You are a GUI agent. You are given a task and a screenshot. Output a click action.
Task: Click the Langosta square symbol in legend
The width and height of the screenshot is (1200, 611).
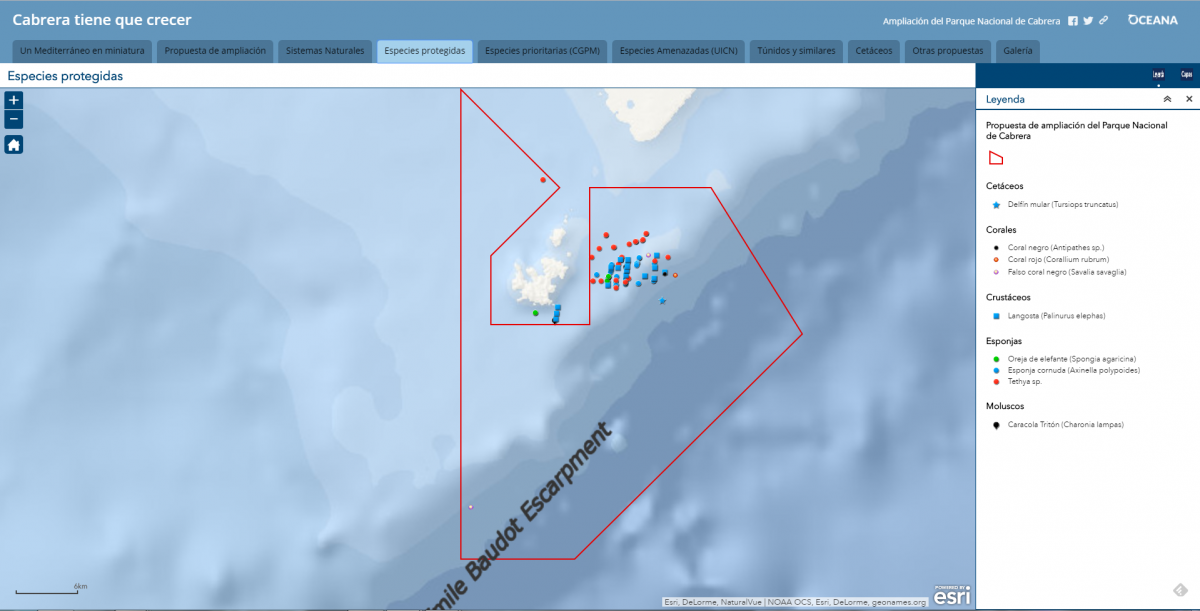(x=994, y=315)
